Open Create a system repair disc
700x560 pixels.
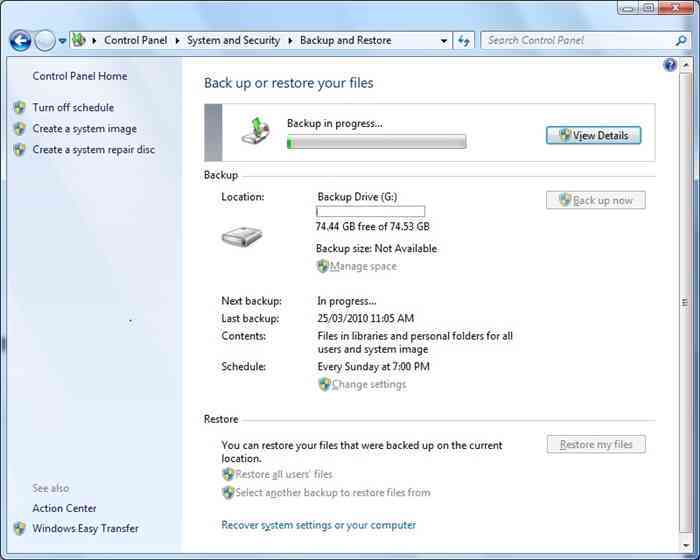point(93,150)
